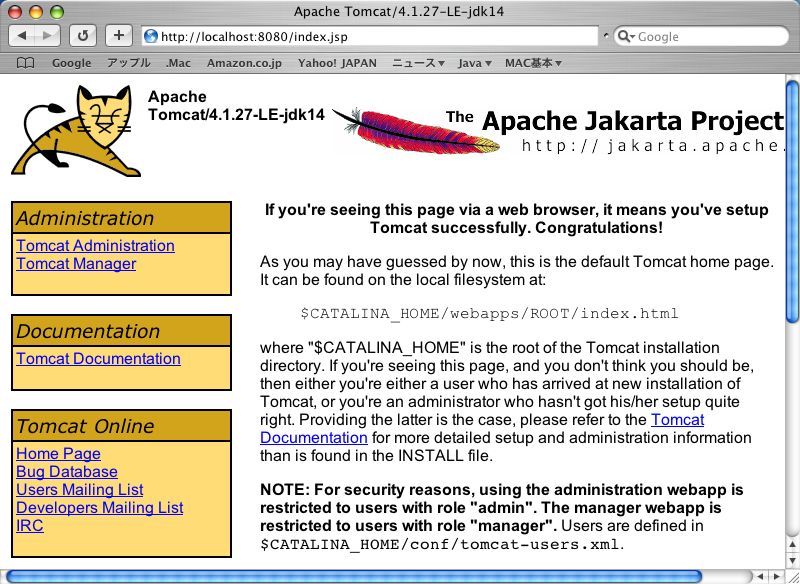Visit the Tomcat Online Home Page link
The width and height of the screenshot is (800, 584).
coord(58,453)
